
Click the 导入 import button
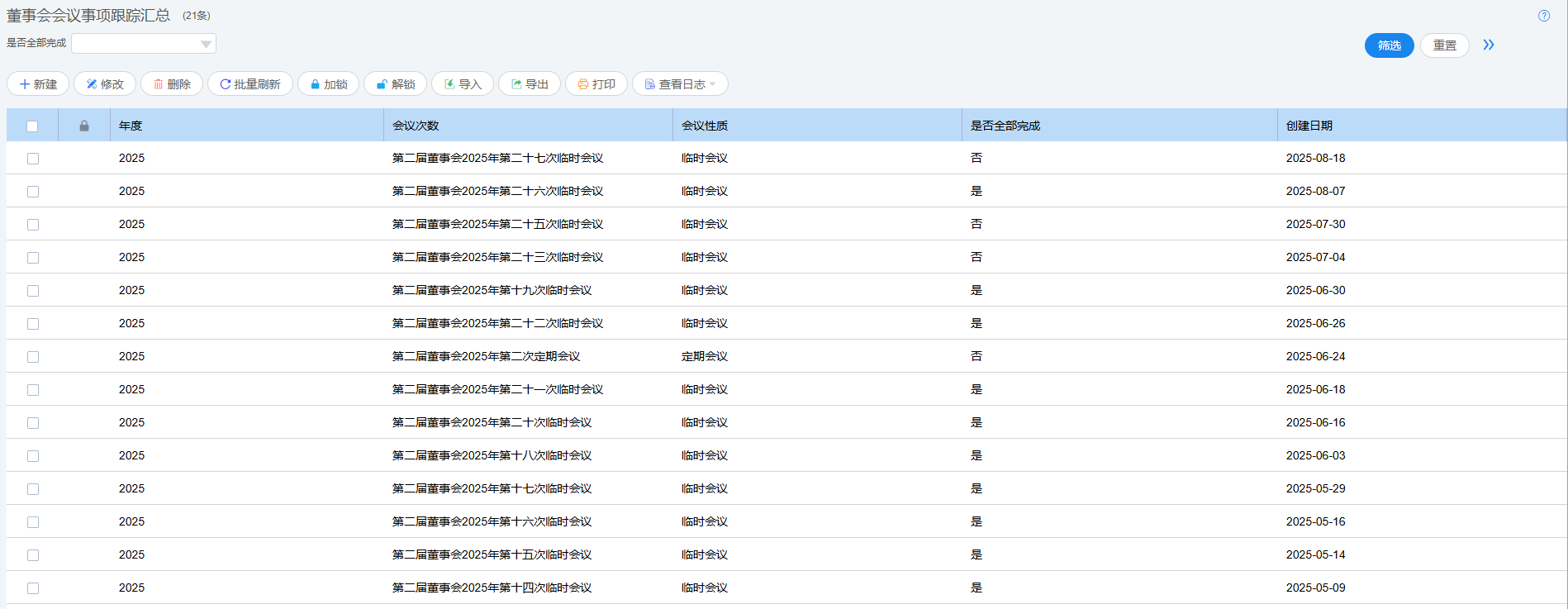[463, 84]
